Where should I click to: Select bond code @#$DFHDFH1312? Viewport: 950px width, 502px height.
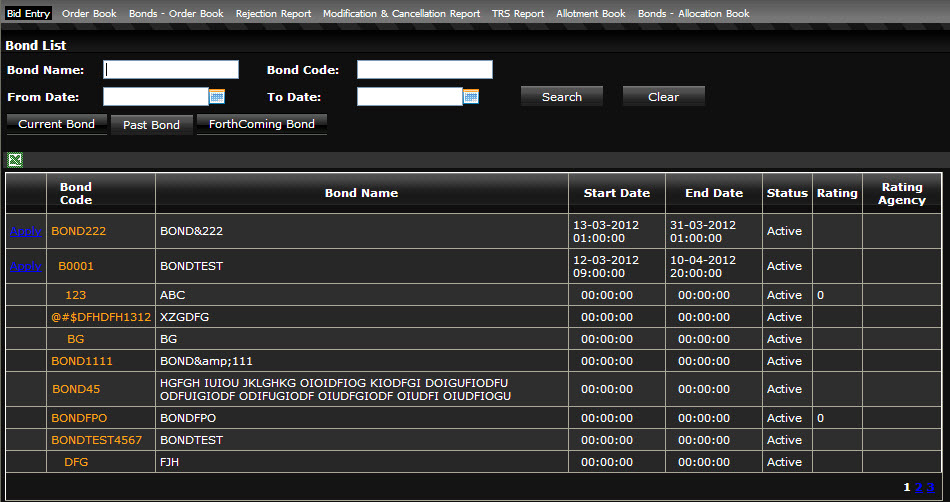click(101, 317)
